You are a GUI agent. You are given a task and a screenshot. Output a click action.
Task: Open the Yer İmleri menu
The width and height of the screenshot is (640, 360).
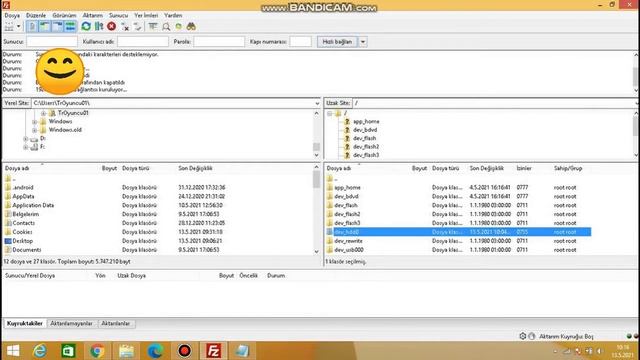[146, 15]
